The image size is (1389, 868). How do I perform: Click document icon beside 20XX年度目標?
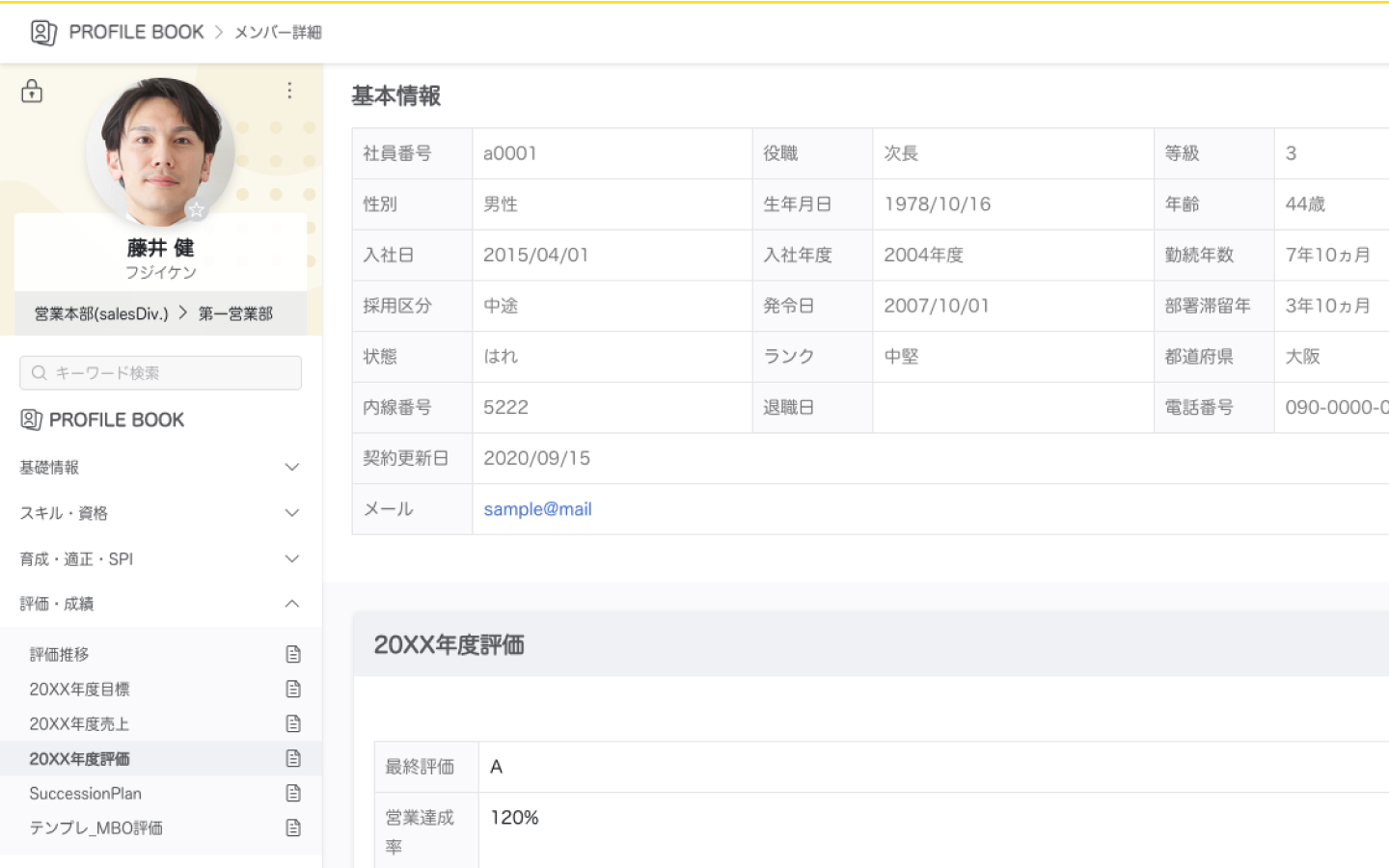[293, 690]
